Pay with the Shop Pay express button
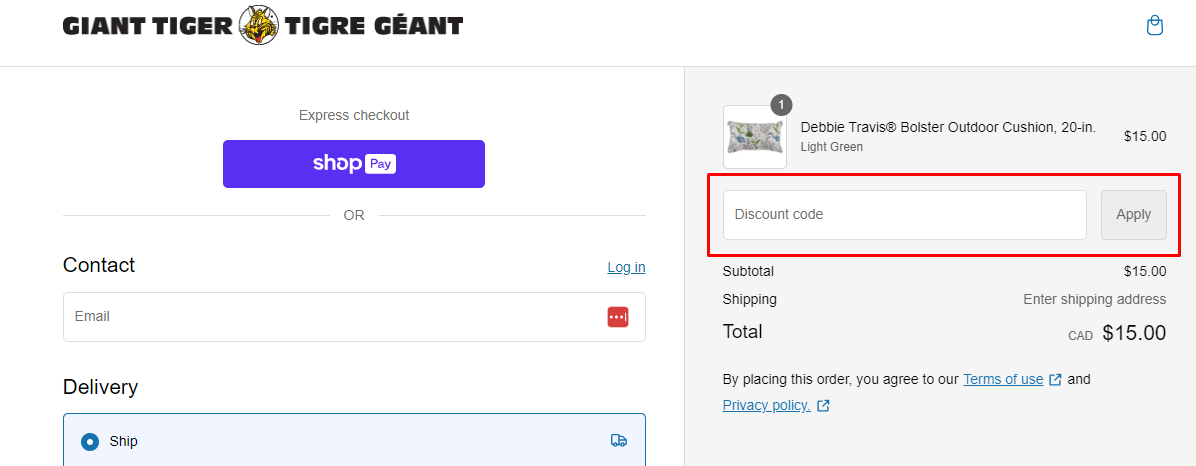The height and width of the screenshot is (466, 1196). [354, 164]
